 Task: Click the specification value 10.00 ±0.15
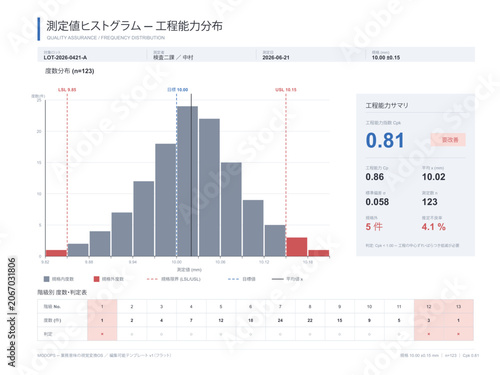(386, 58)
